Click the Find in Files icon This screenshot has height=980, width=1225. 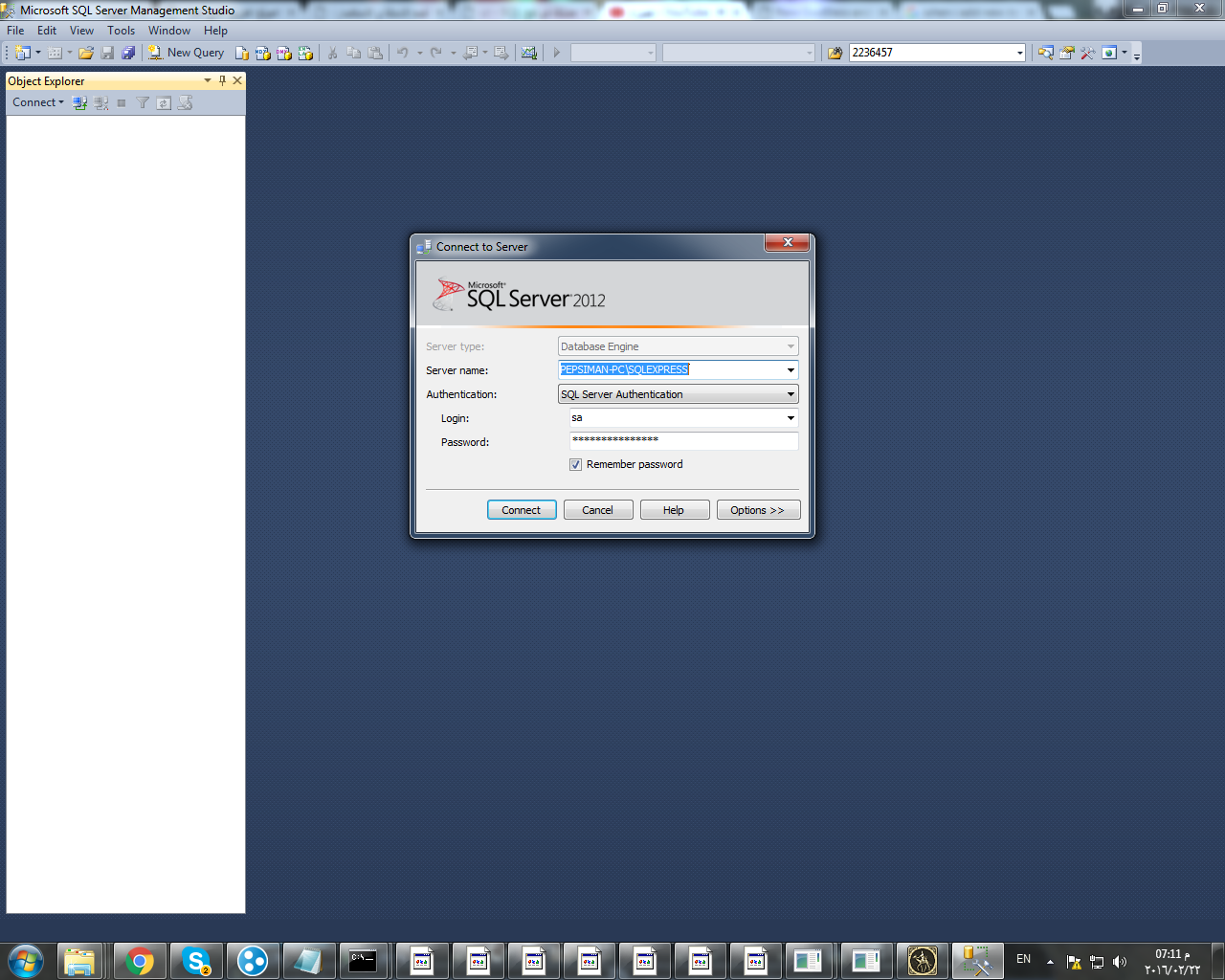835,53
